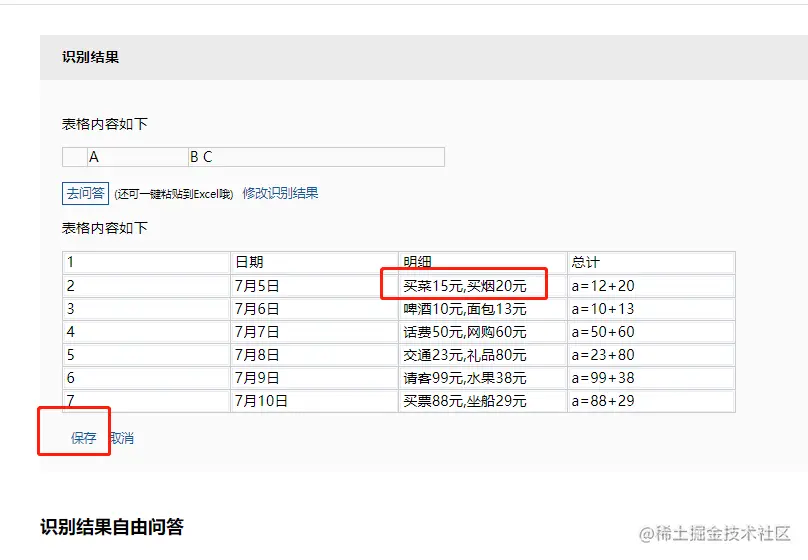Click the cell 7月7日

pos(314,332)
